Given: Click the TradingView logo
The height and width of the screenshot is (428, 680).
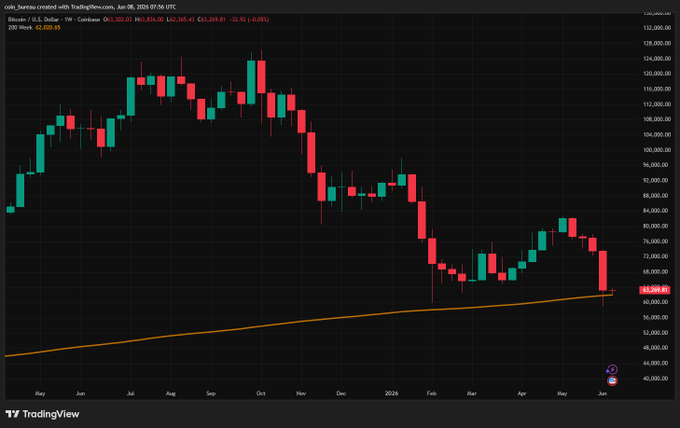Looking at the screenshot, I should (42, 414).
